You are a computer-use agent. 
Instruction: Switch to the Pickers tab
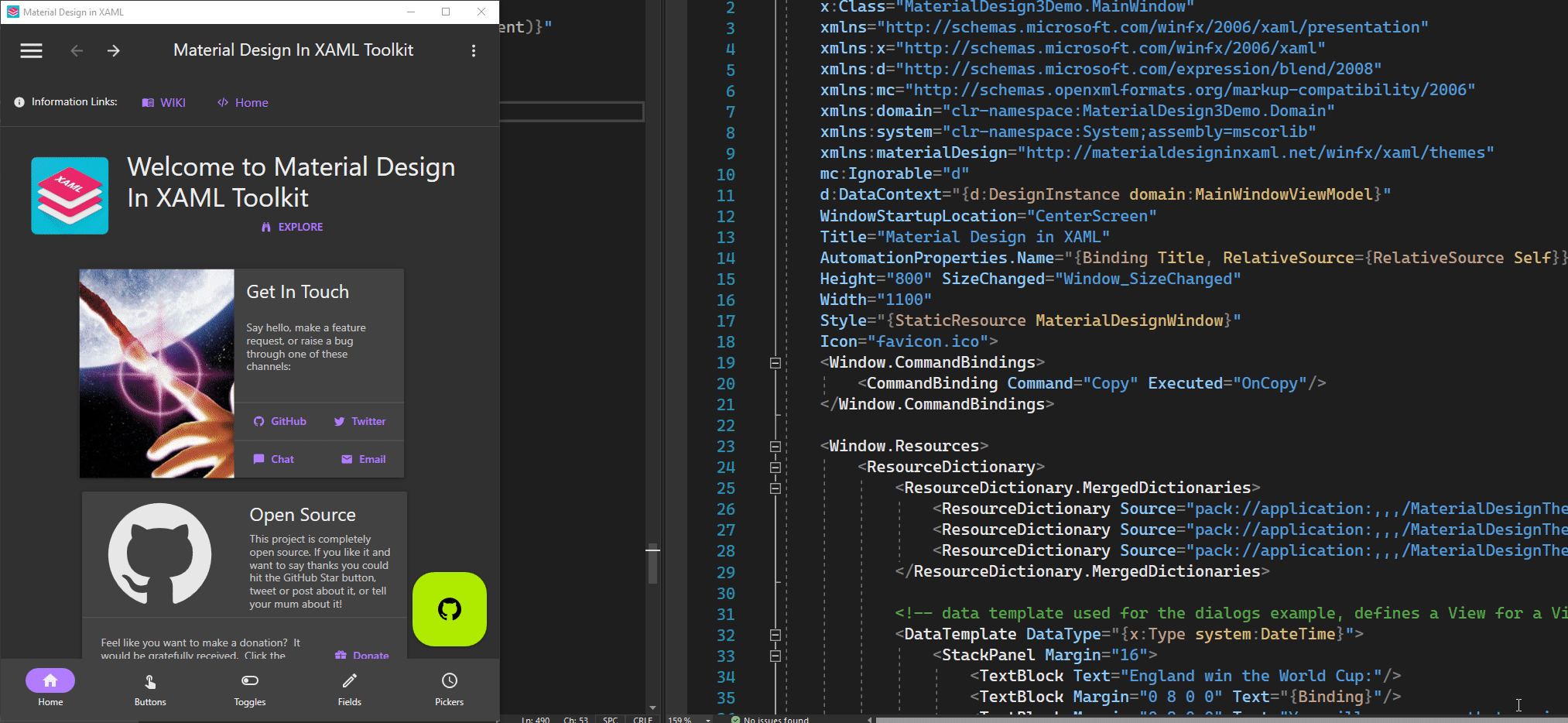[x=450, y=688]
